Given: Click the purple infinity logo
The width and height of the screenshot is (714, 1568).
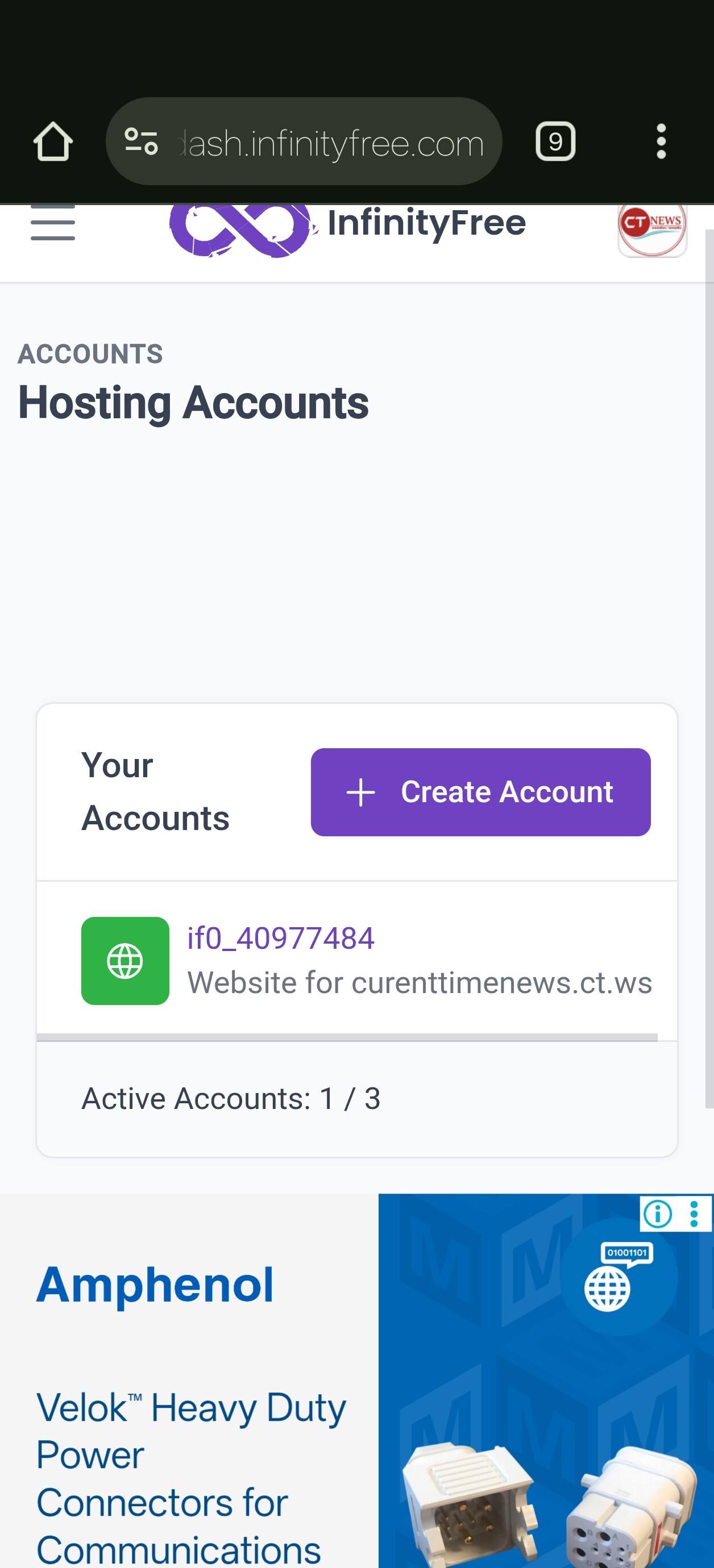Looking at the screenshot, I should (242, 229).
